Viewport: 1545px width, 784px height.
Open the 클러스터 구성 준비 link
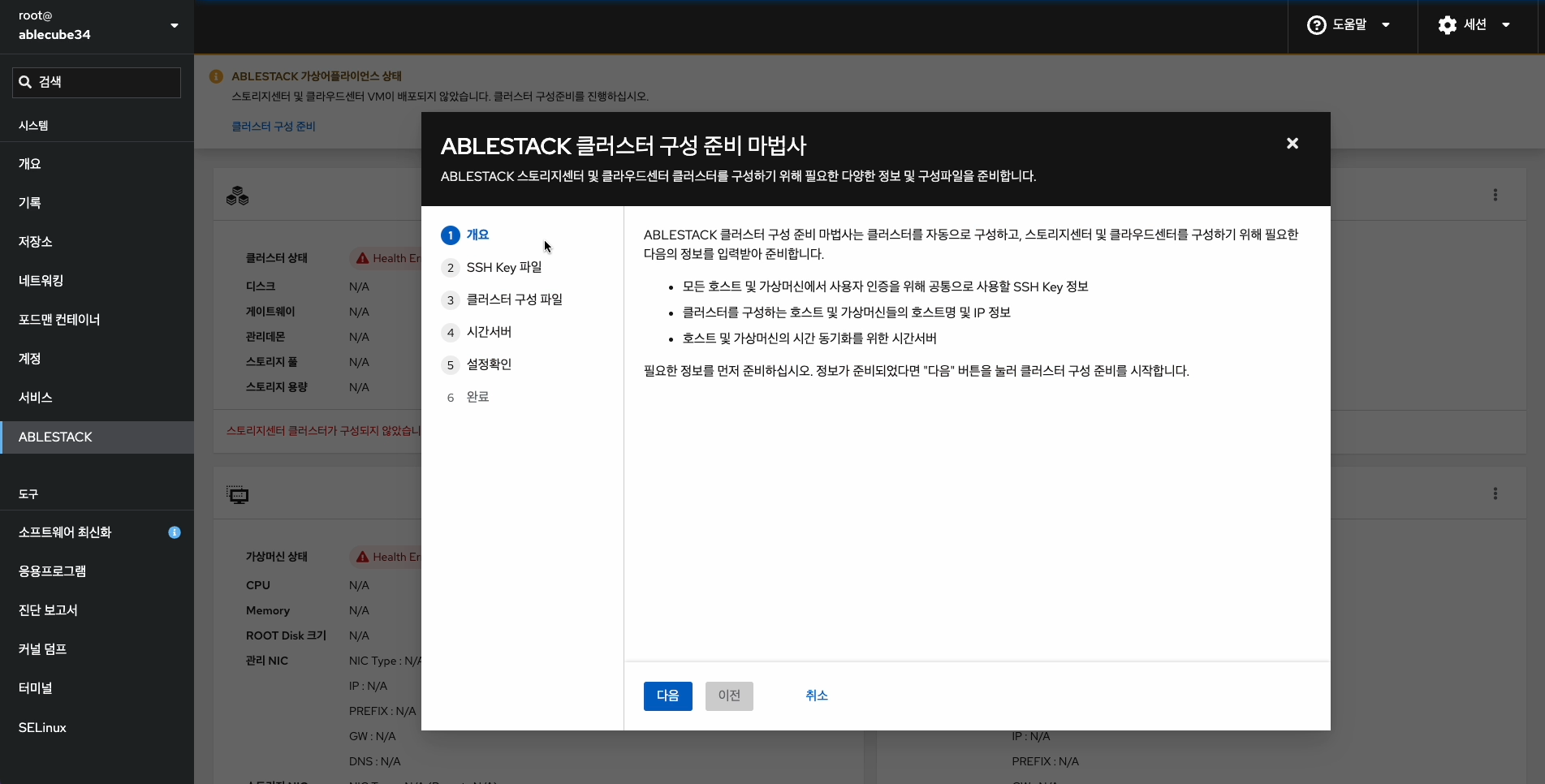273,126
